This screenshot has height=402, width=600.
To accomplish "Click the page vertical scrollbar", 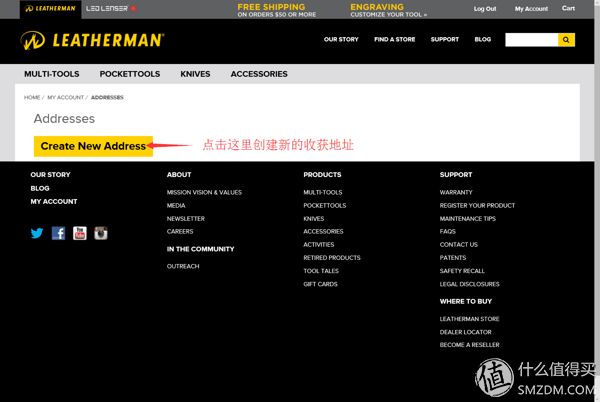I will pos(597,201).
